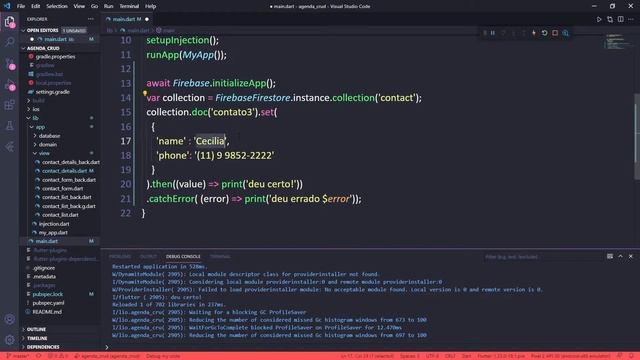Click the master branch in status bar

[x=18, y=356]
